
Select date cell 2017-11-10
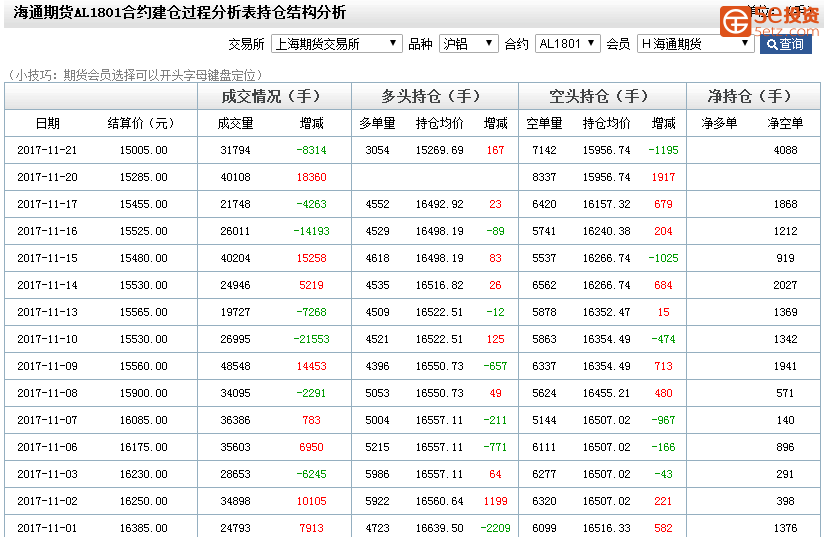(47, 339)
